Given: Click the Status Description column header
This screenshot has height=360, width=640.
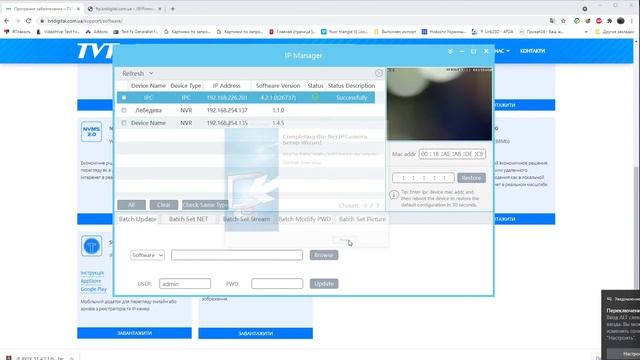Looking at the screenshot, I should tap(351, 86).
